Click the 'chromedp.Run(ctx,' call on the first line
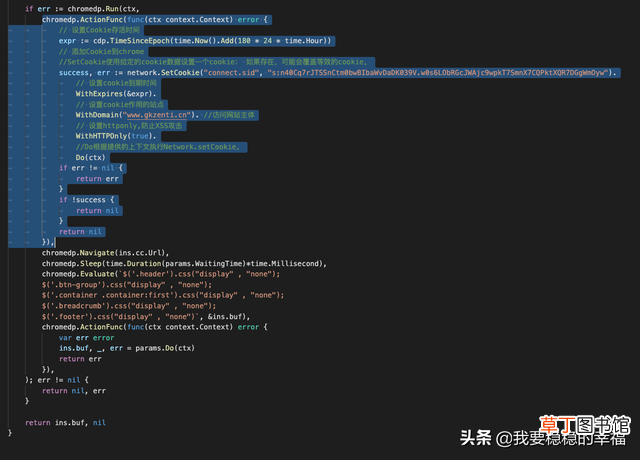This screenshot has height=460, width=640. coord(103,9)
